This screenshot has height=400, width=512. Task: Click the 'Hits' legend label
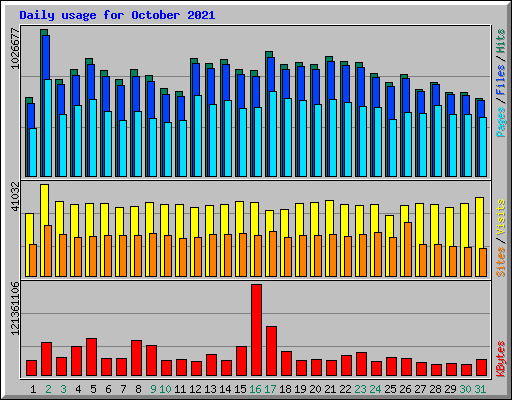(x=501, y=41)
